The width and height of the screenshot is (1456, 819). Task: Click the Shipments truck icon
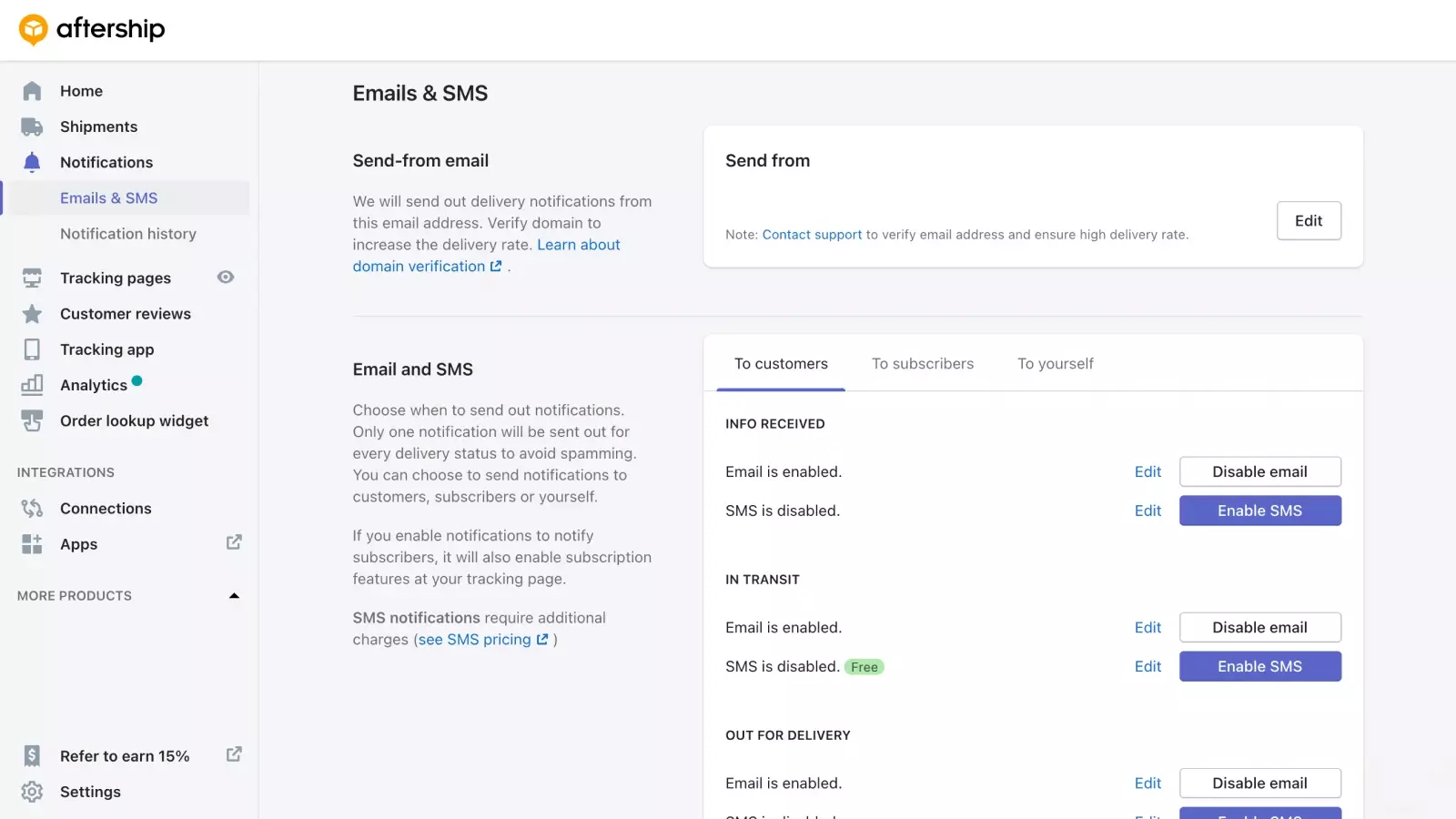[32, 126]
